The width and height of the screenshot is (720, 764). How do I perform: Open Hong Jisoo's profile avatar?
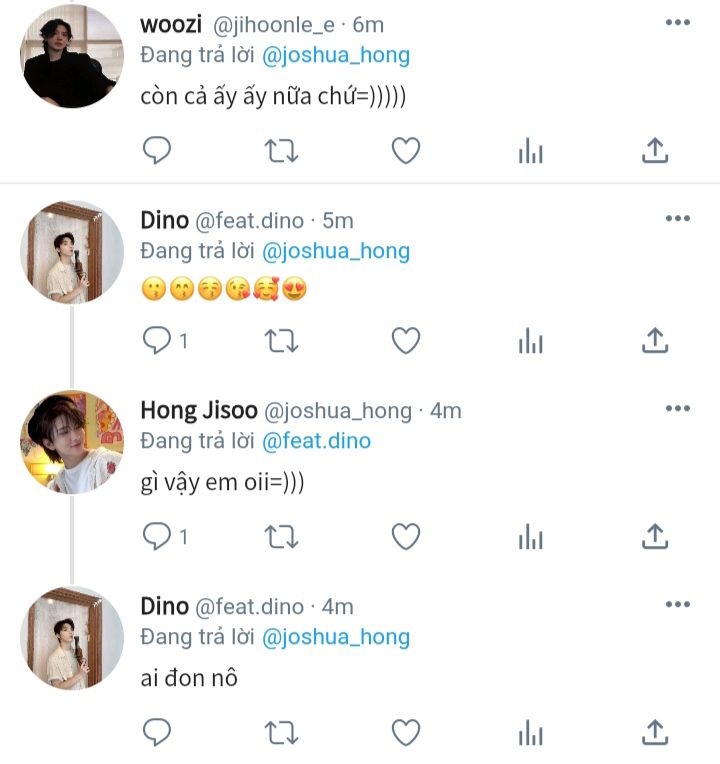point(72,442)
